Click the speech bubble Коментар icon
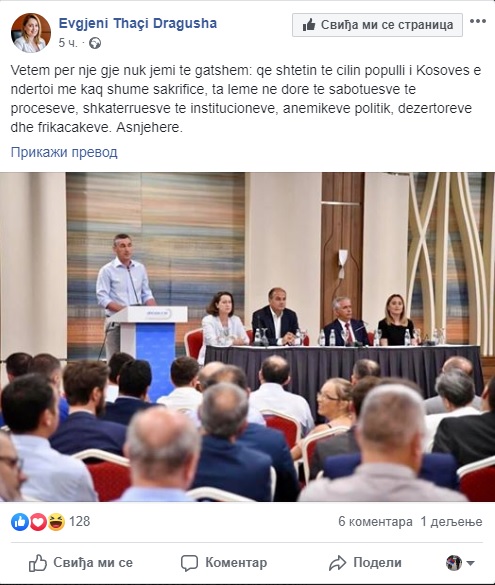The width and height of the screenshot is (495, 585). (x=189, y=563)
